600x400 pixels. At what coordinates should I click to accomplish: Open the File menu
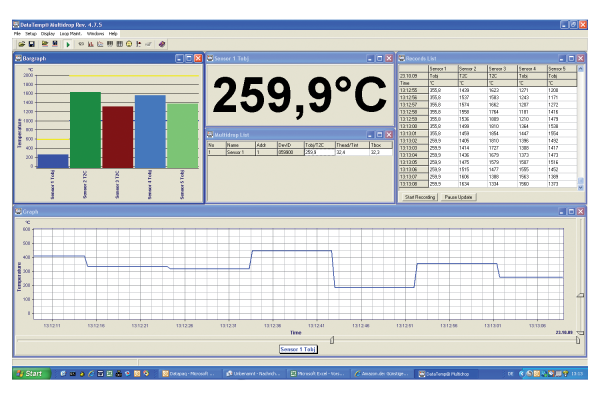pos(17,34)
